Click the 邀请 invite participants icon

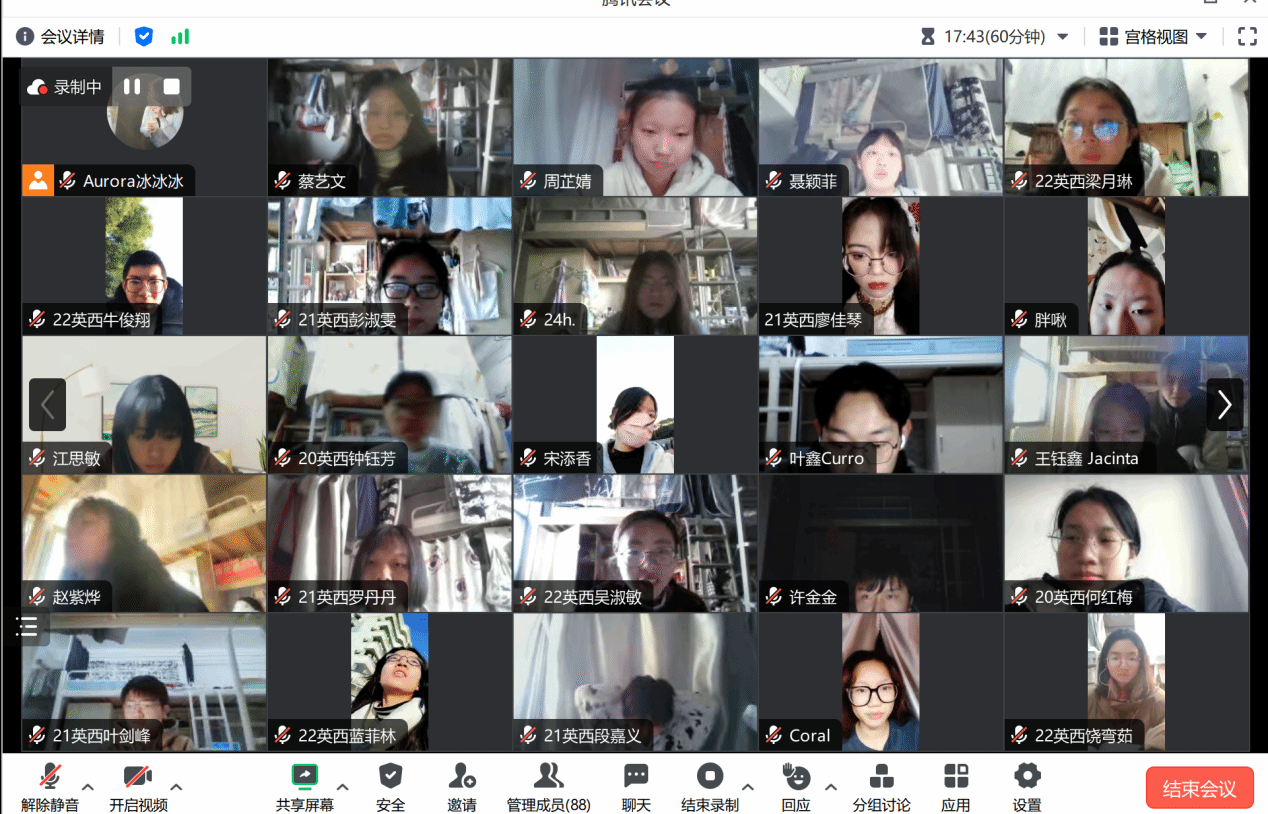click(461, 777)
